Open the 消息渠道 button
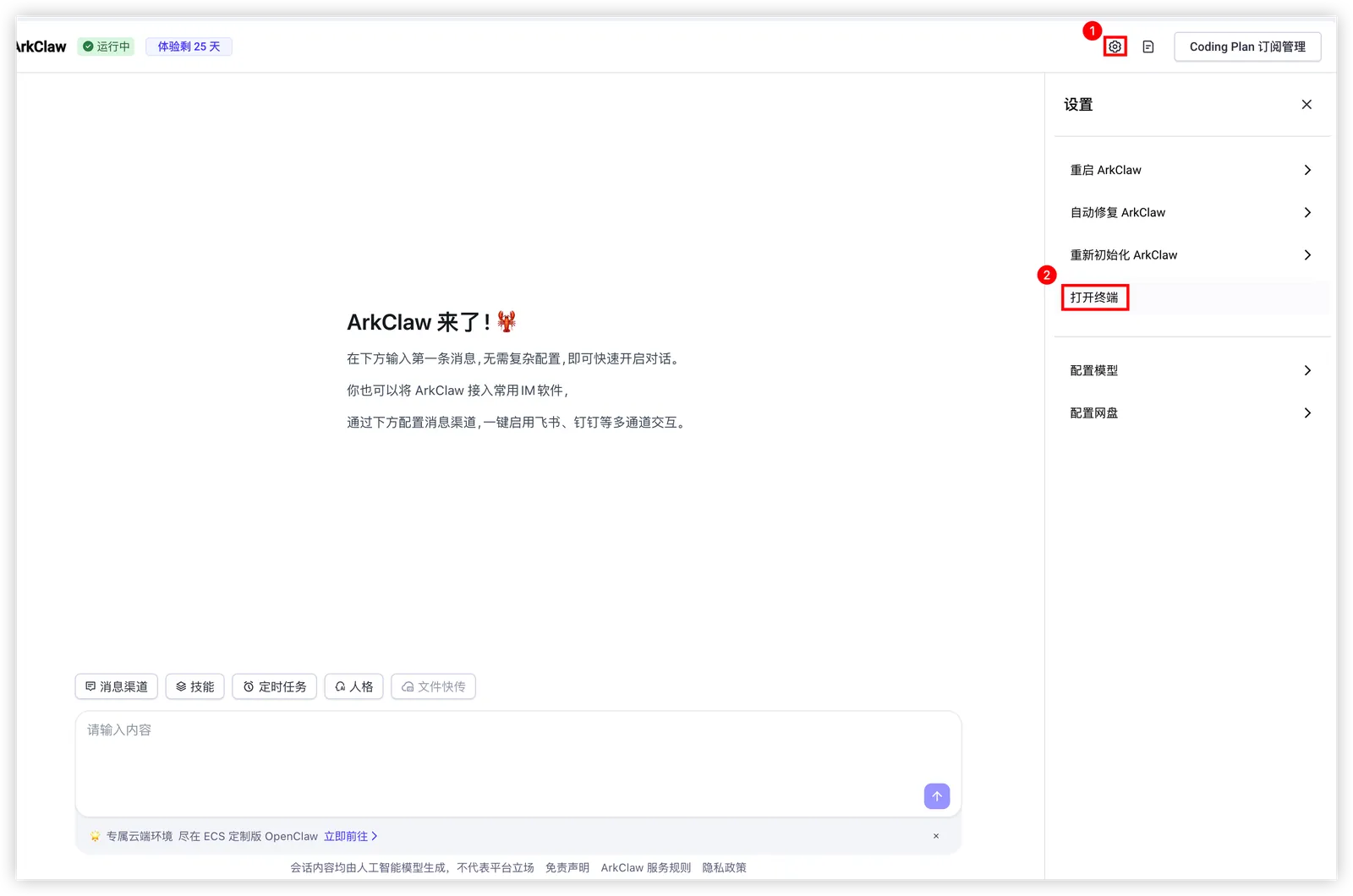The image size is (1353, 896). 117,686
